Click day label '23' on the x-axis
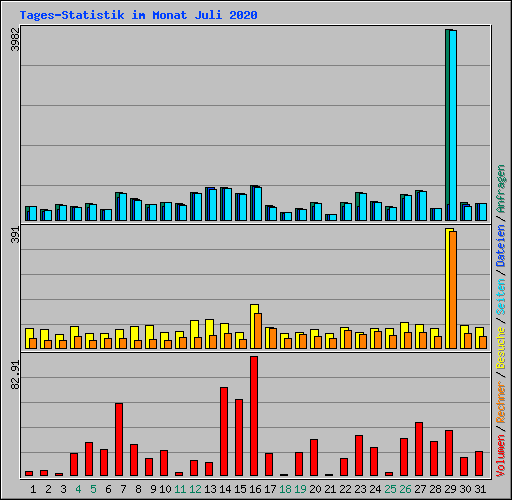Viewport: 512px width, 500px height. pos(360,489)
